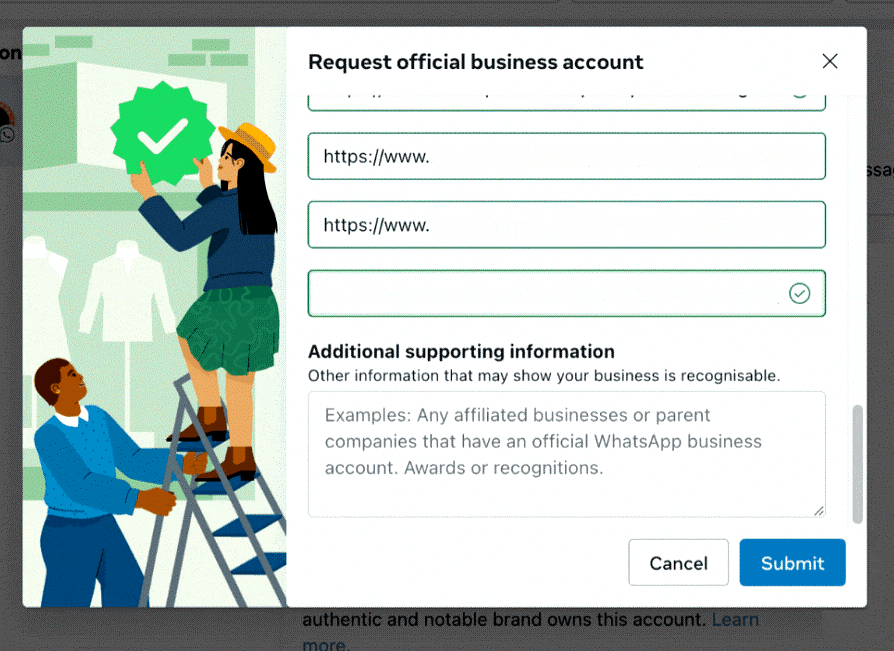894x651 pixels.
Task: Focus the first https://www. link field
Action: pos(567,156)
